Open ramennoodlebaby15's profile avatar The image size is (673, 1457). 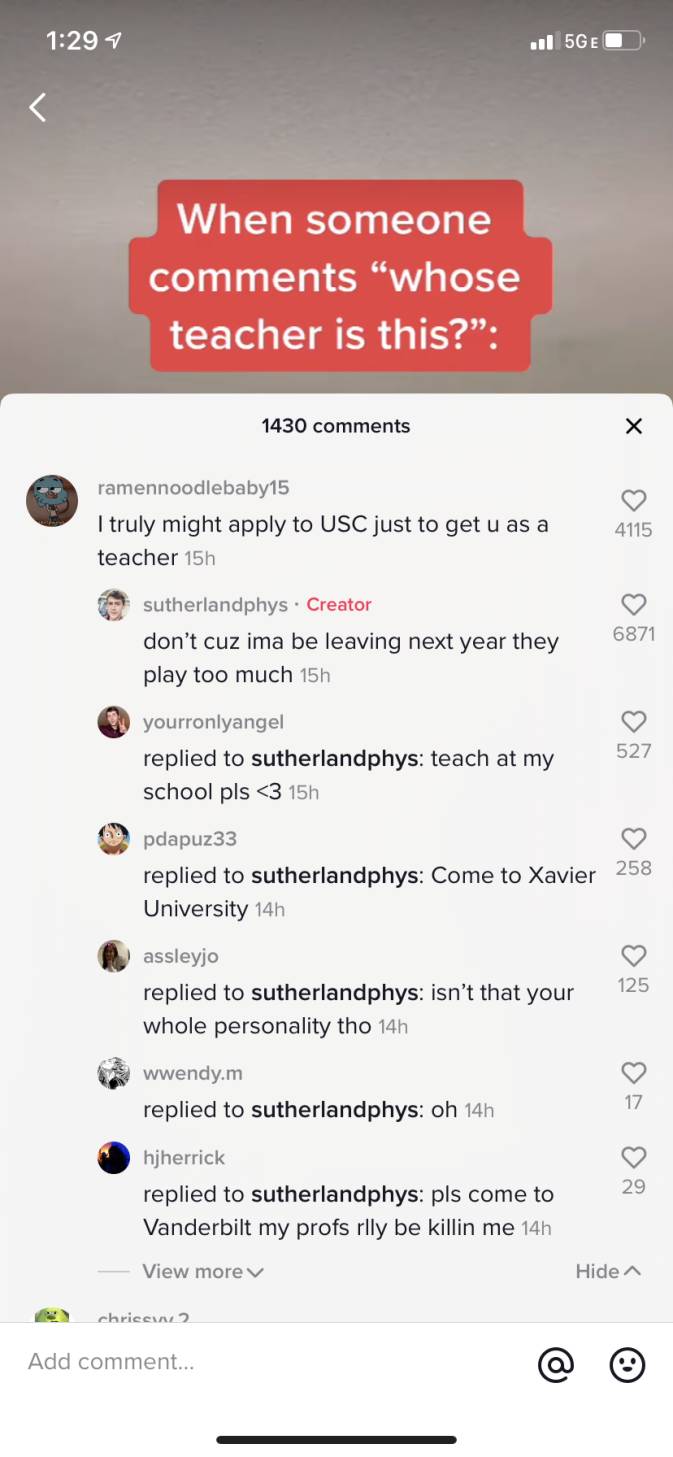click(x=52, y=500)
